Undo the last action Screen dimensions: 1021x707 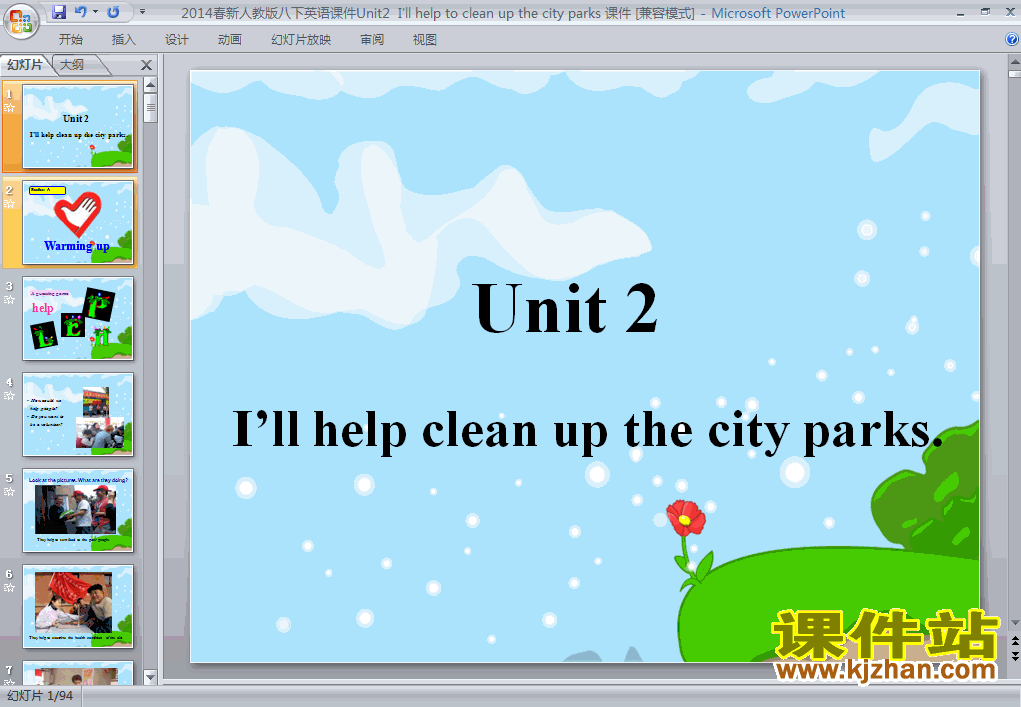coord(80,12)
